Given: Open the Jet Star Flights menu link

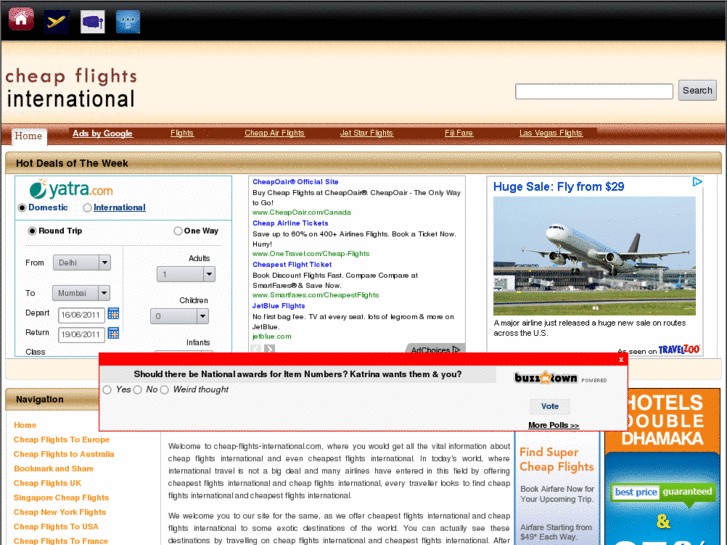Looking at the screenshot, I should pos(366,133).
